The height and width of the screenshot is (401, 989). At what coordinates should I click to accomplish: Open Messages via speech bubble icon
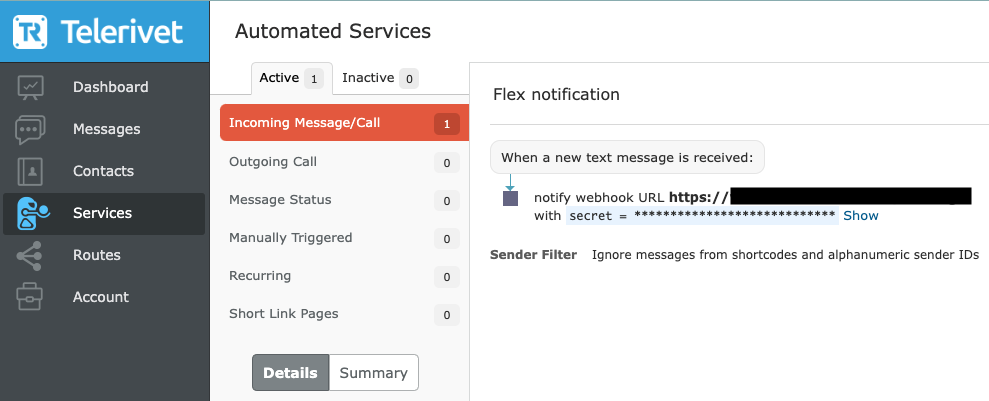(x=30, y=129)
